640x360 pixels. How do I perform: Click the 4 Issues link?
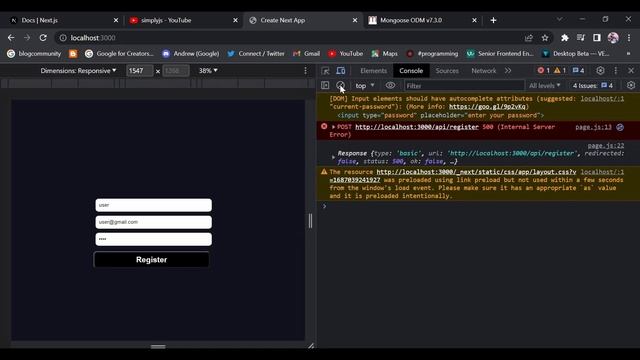point(593,85)
